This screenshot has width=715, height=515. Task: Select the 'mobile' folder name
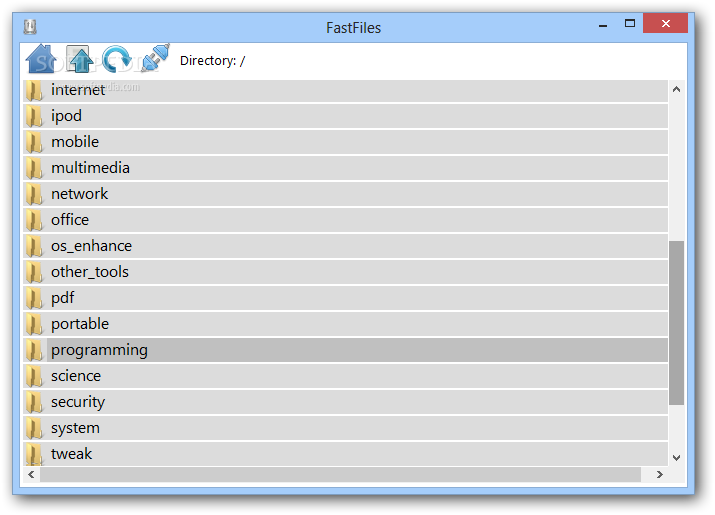(75, 142)
